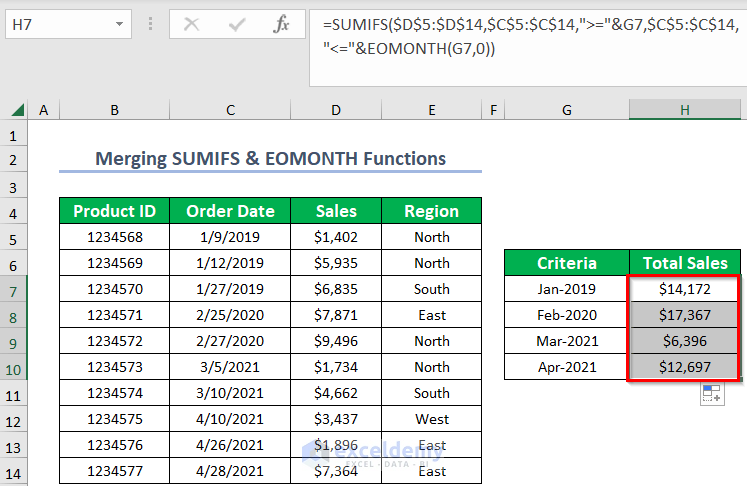
Task: Click the Region header cell
Action: (431, 212)
